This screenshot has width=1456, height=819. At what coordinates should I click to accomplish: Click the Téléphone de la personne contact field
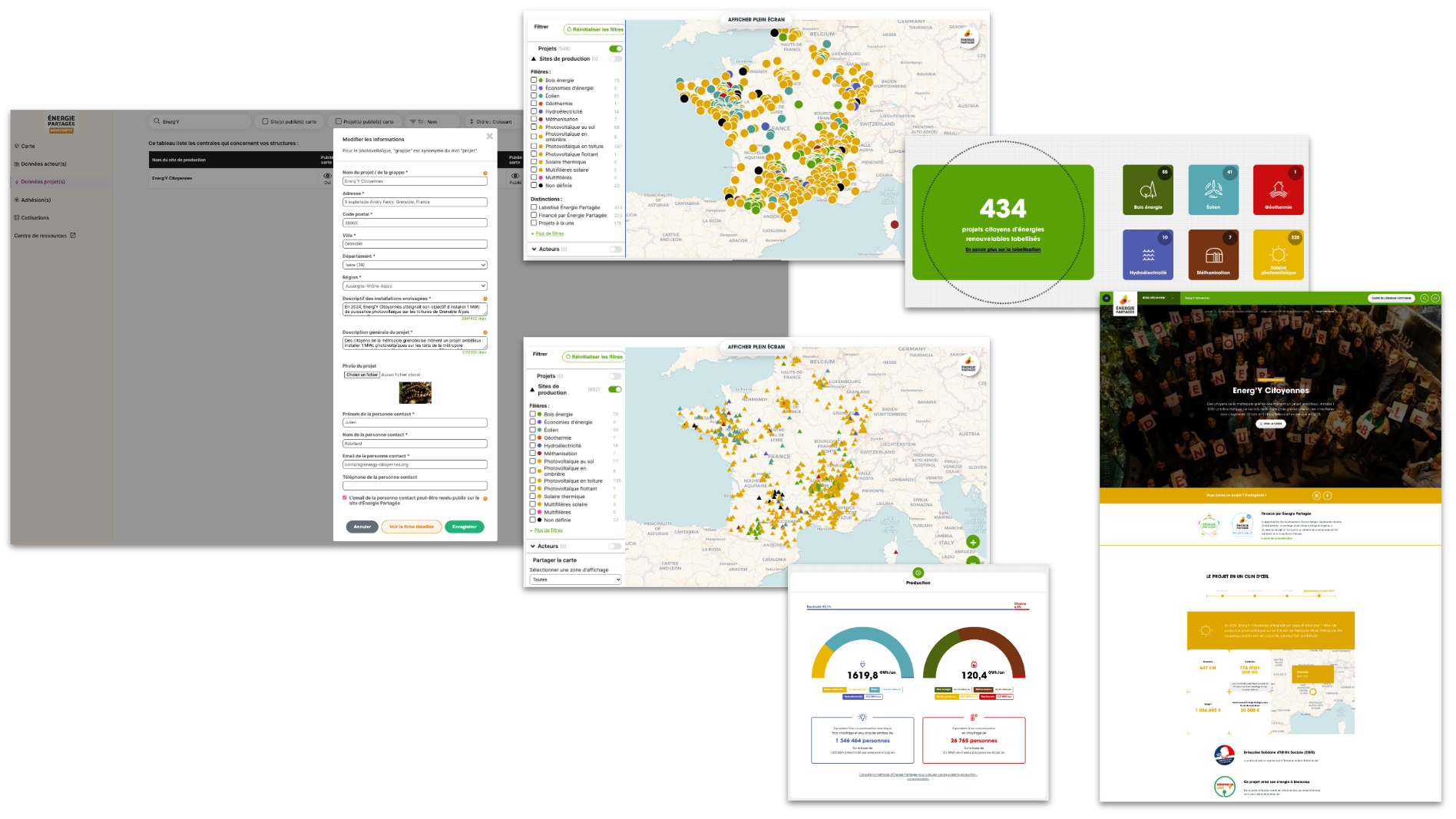pyautogui.click(x=415, y=485)
